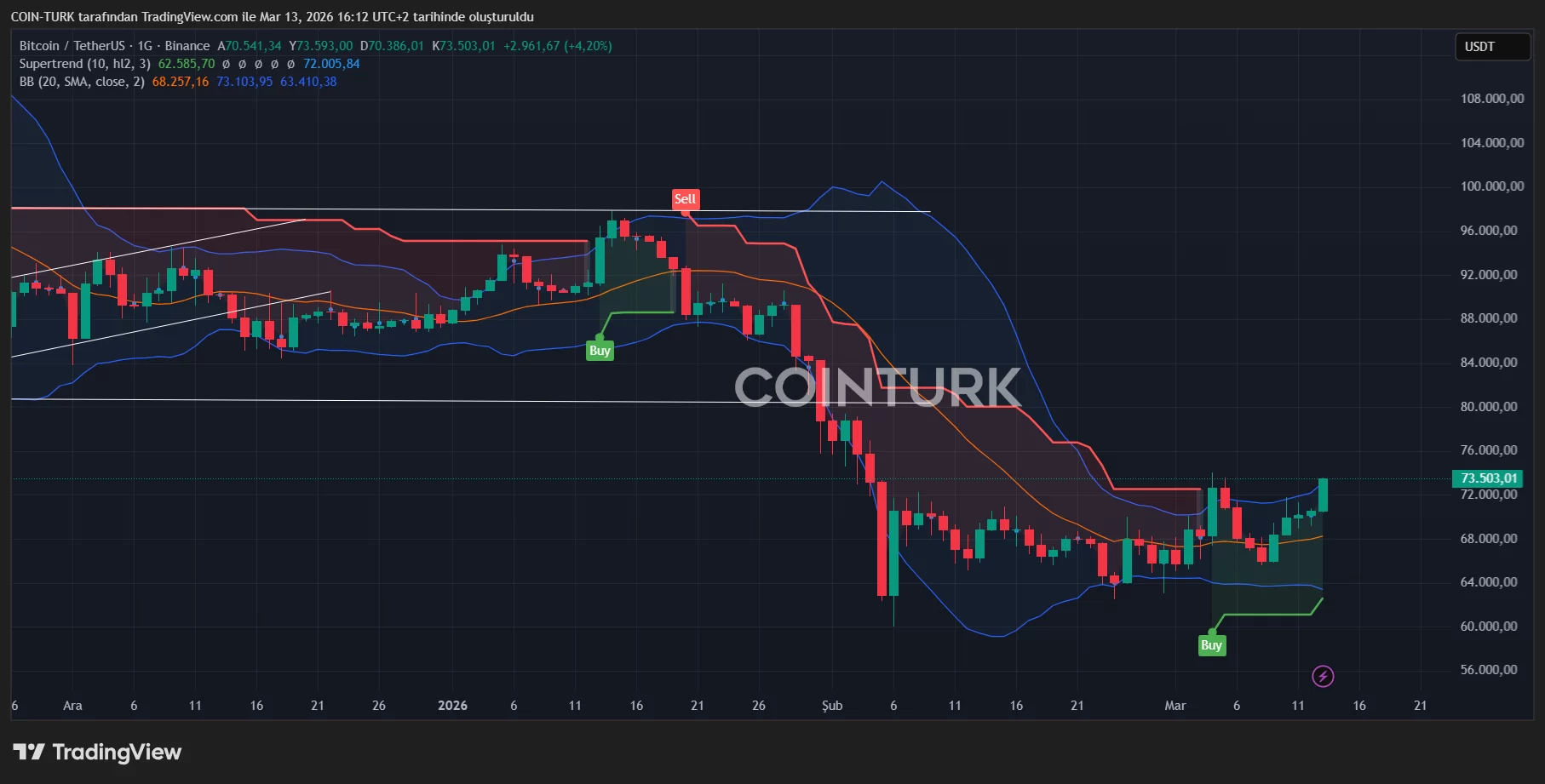Click the Buy signal marker near January 11
The width and height of the screenshot is (1545, 784).
point(600,351)
